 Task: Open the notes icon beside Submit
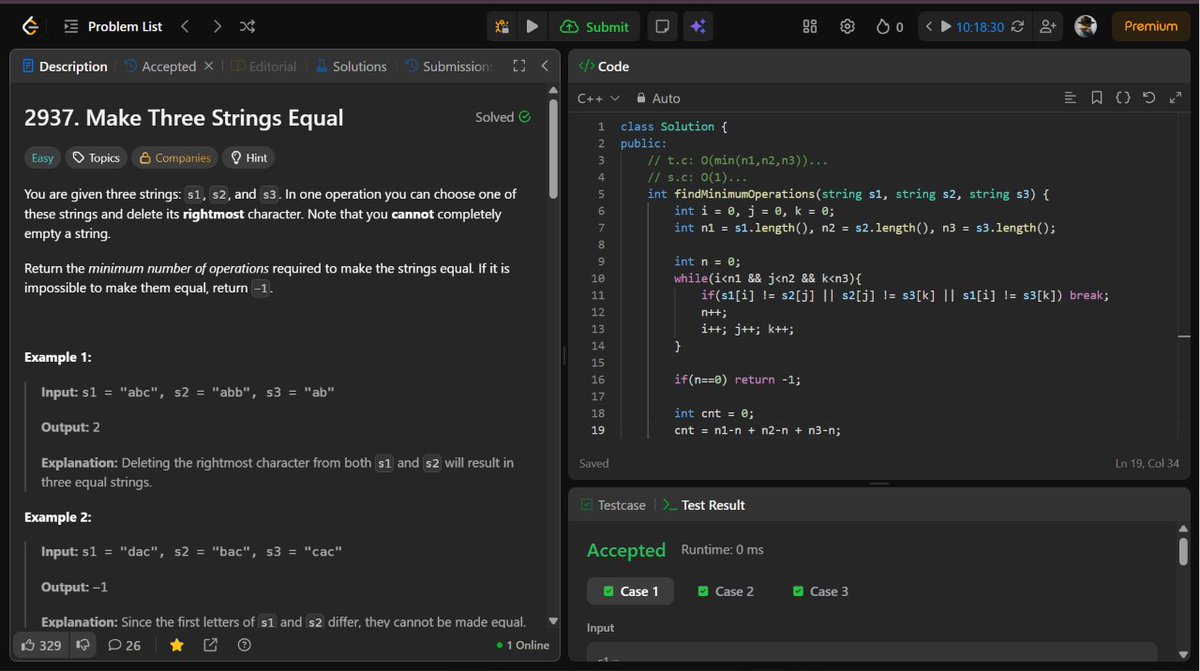[x=662, y=27]
